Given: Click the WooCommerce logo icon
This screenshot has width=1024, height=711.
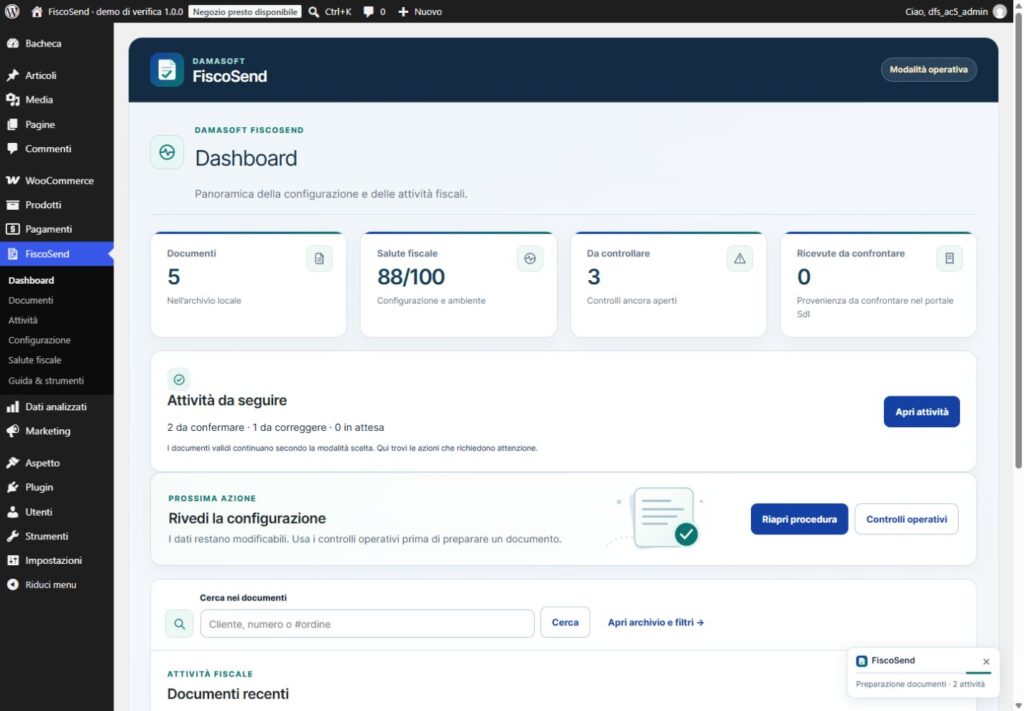Looking at the screenshot, I should tap(12, 180).
